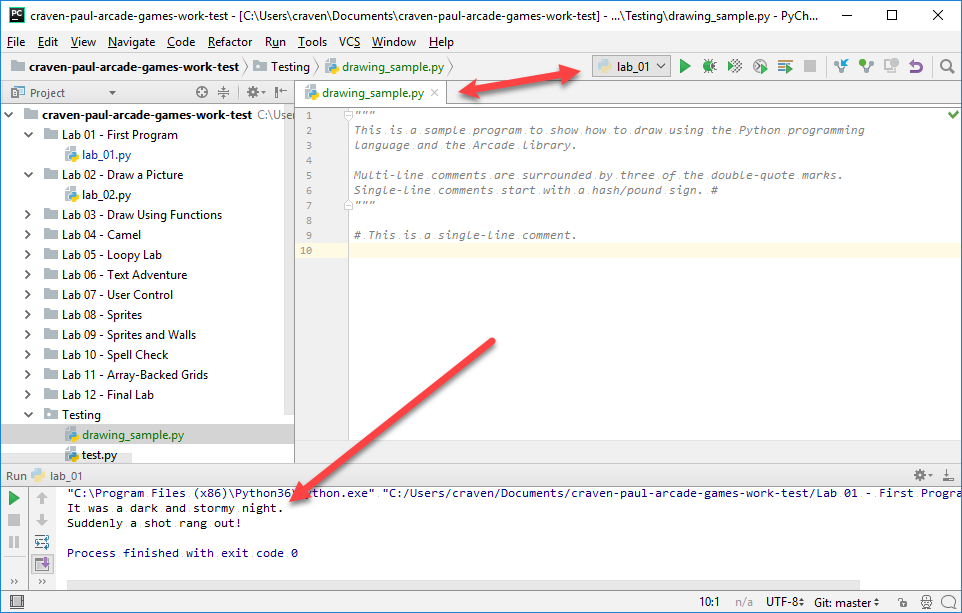Click 10:1 line position indicator
The image size is (962, 613).
click(709, 602)
